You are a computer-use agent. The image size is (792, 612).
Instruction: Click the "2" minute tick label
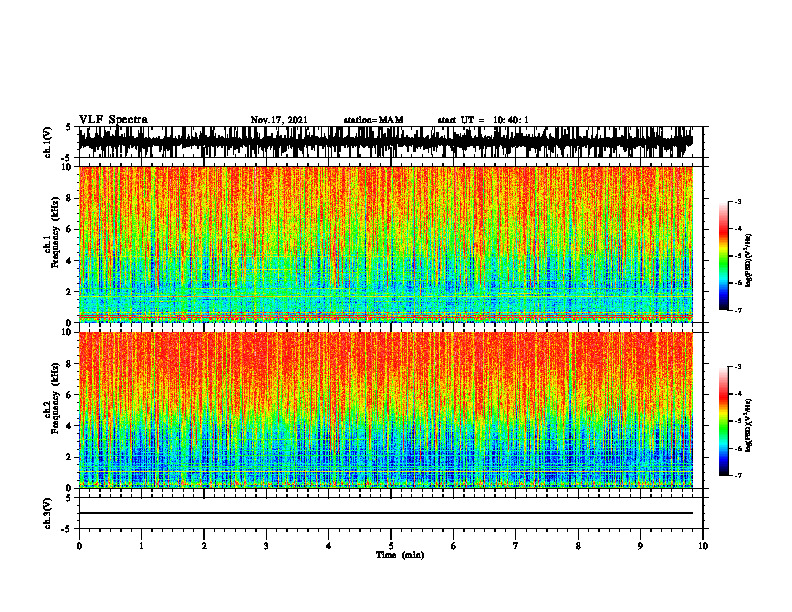point(204,546)
